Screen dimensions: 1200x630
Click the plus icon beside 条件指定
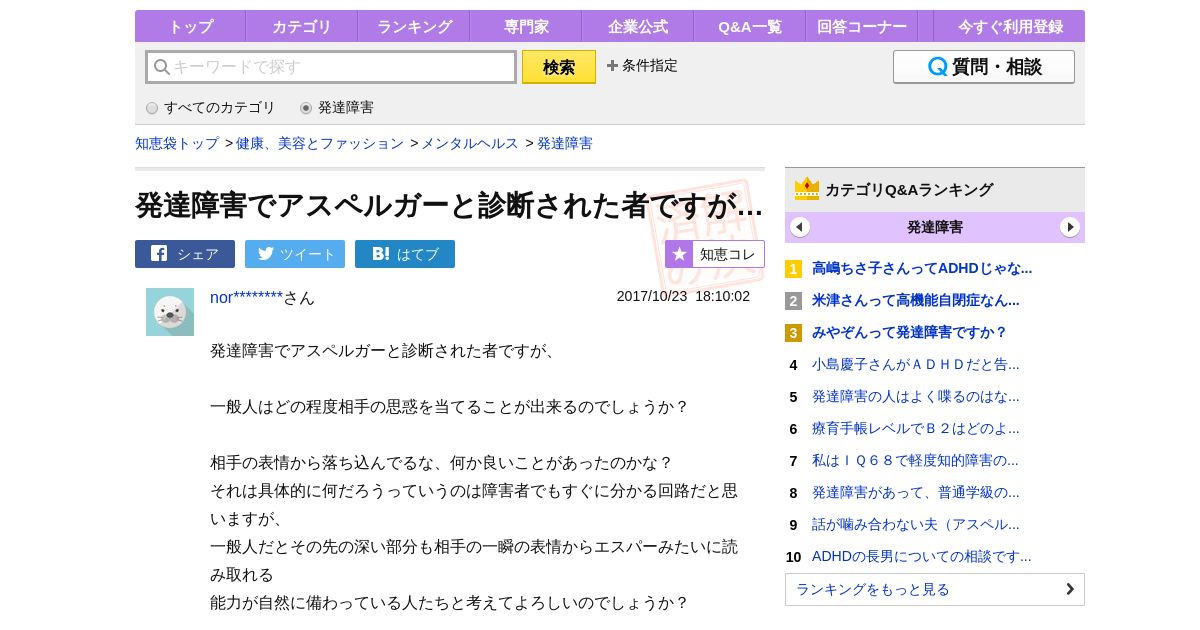pos(612,66)
